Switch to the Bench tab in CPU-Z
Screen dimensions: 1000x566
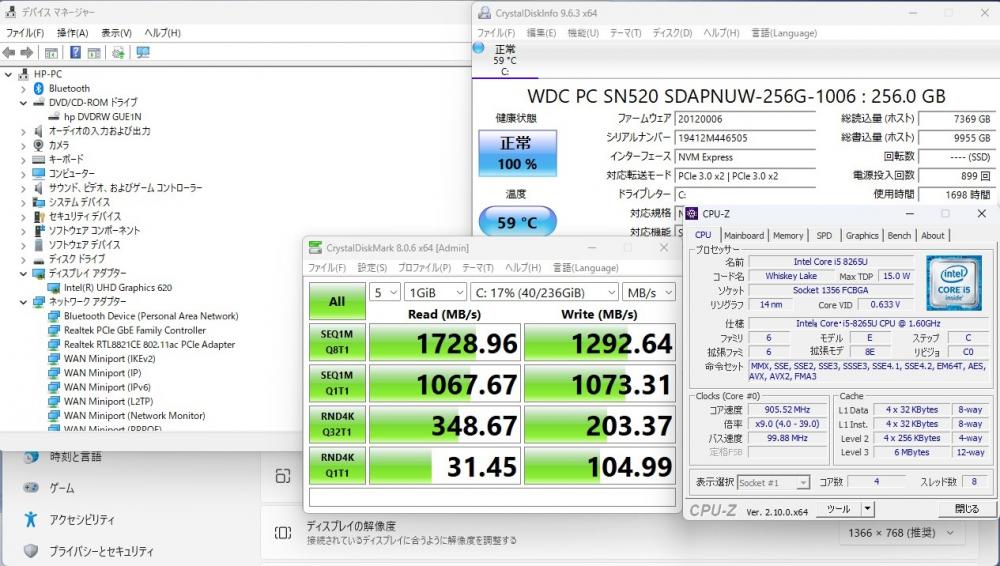coord(899,235)
